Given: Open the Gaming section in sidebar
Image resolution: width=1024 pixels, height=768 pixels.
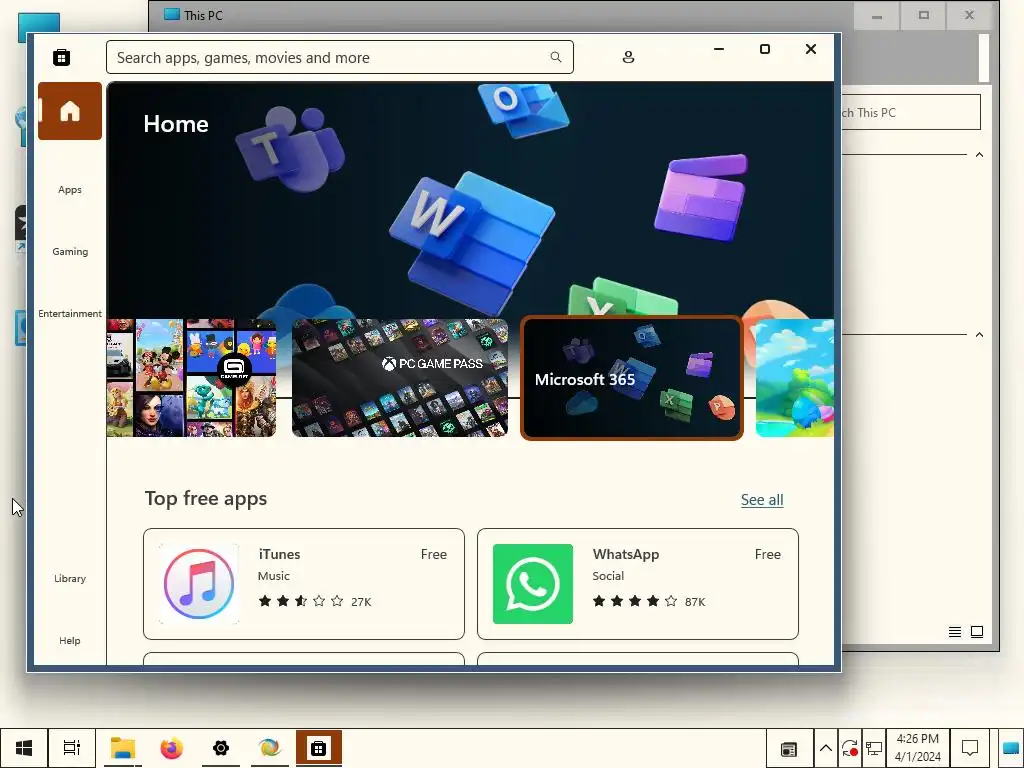Looking at the screenshot, I should [70, 251].
